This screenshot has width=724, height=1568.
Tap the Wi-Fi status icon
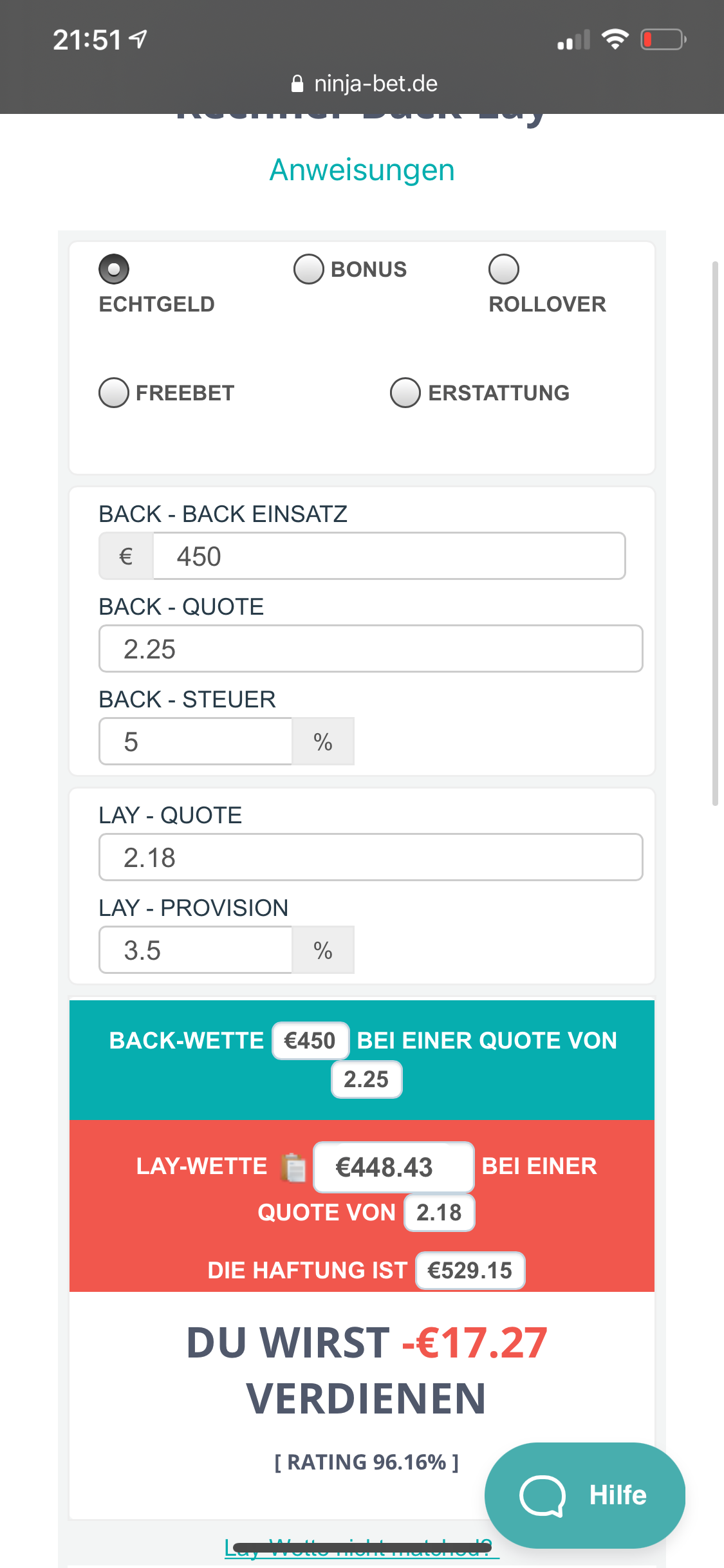[615, 39]
